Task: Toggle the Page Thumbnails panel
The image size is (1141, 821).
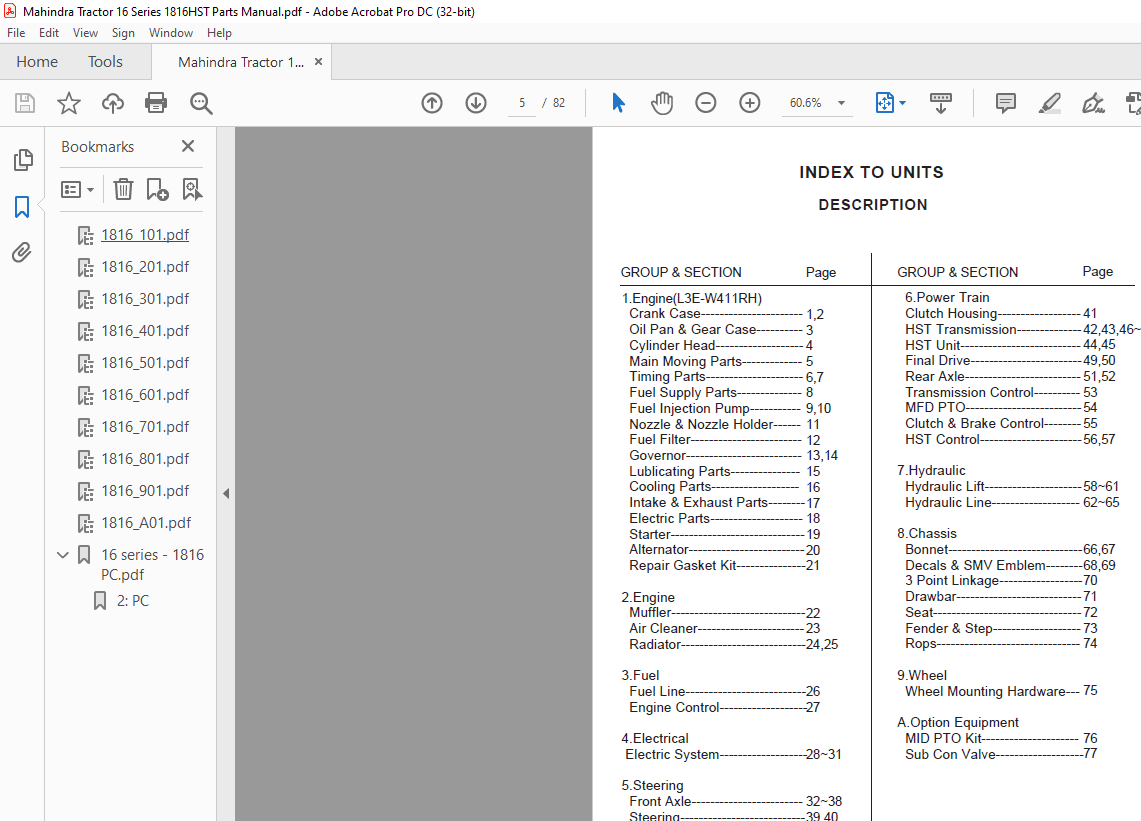Action: point(22,160)
